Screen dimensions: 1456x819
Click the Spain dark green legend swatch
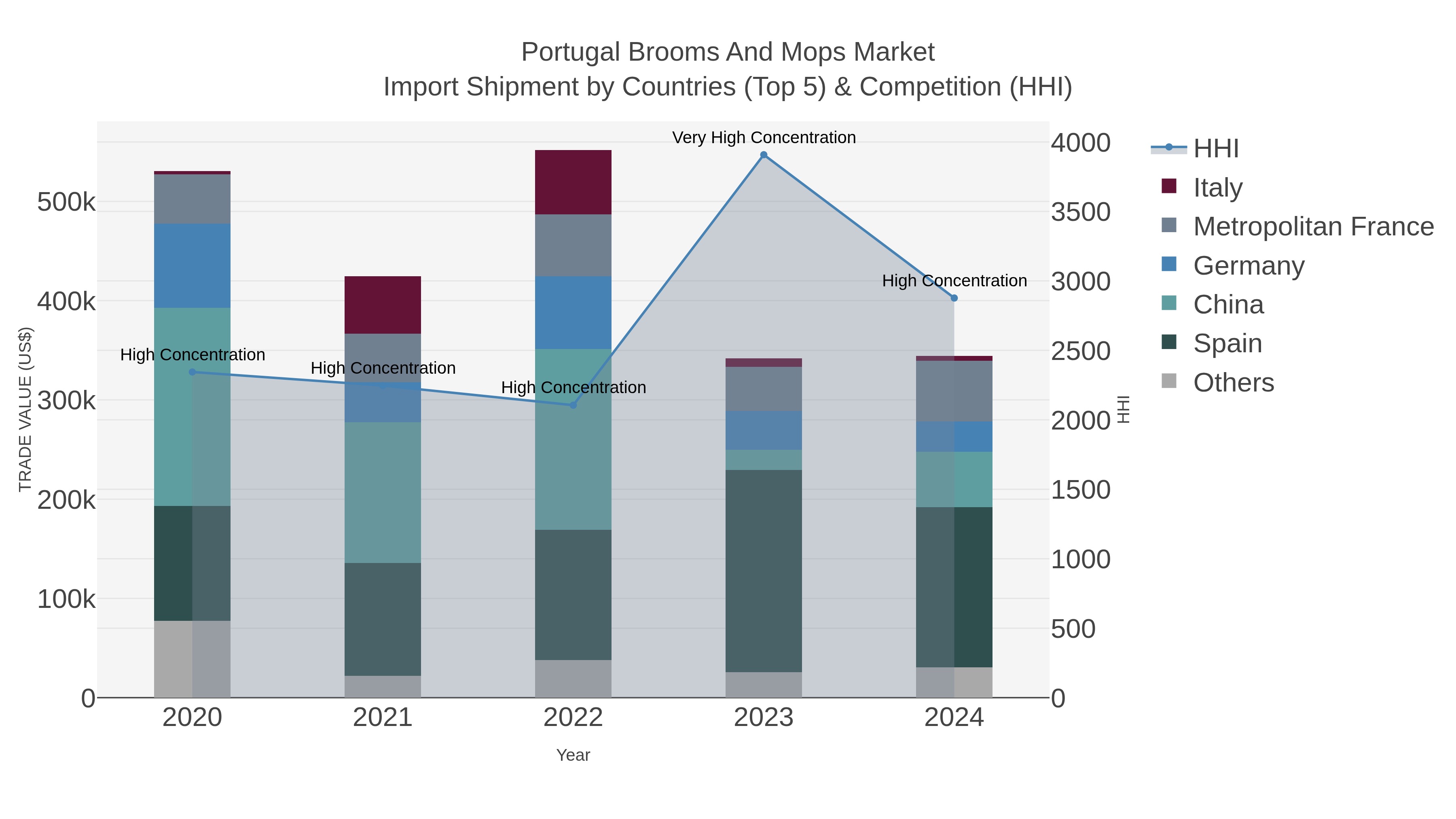coord(1169,342)
